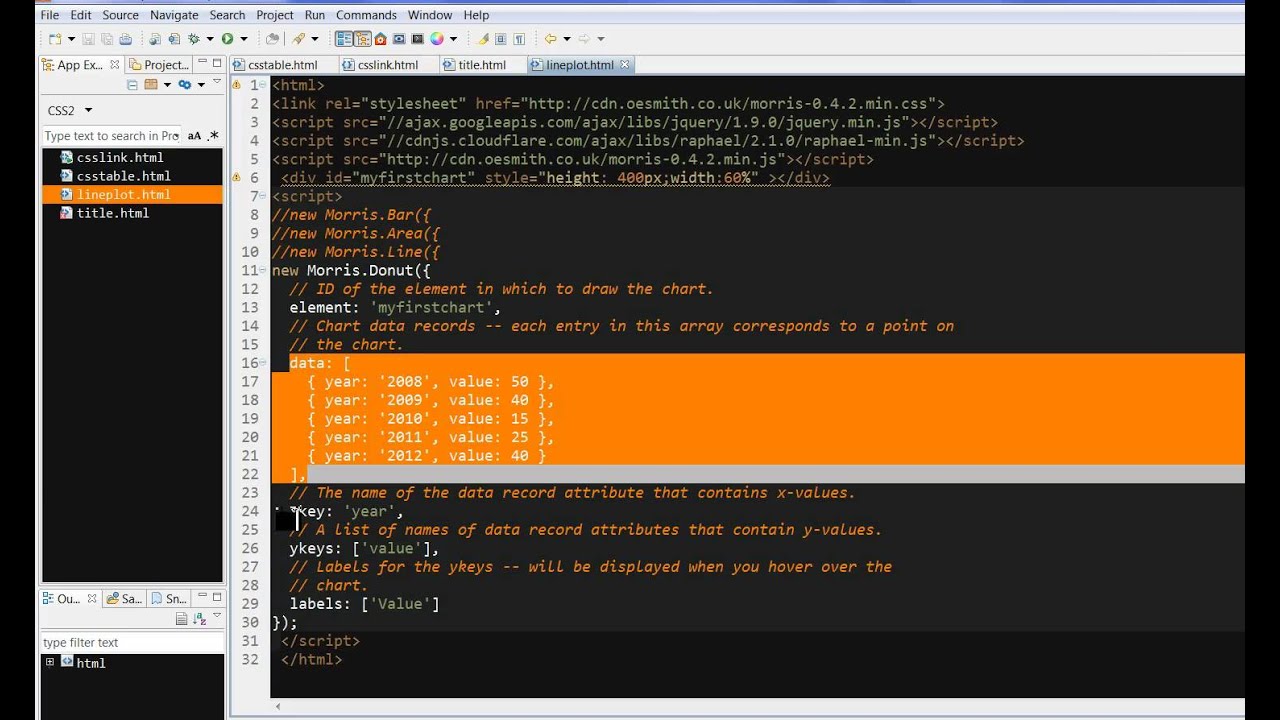Expand the html node in Outline
This screenshot has width=1280, height=720.
point(49,662)
